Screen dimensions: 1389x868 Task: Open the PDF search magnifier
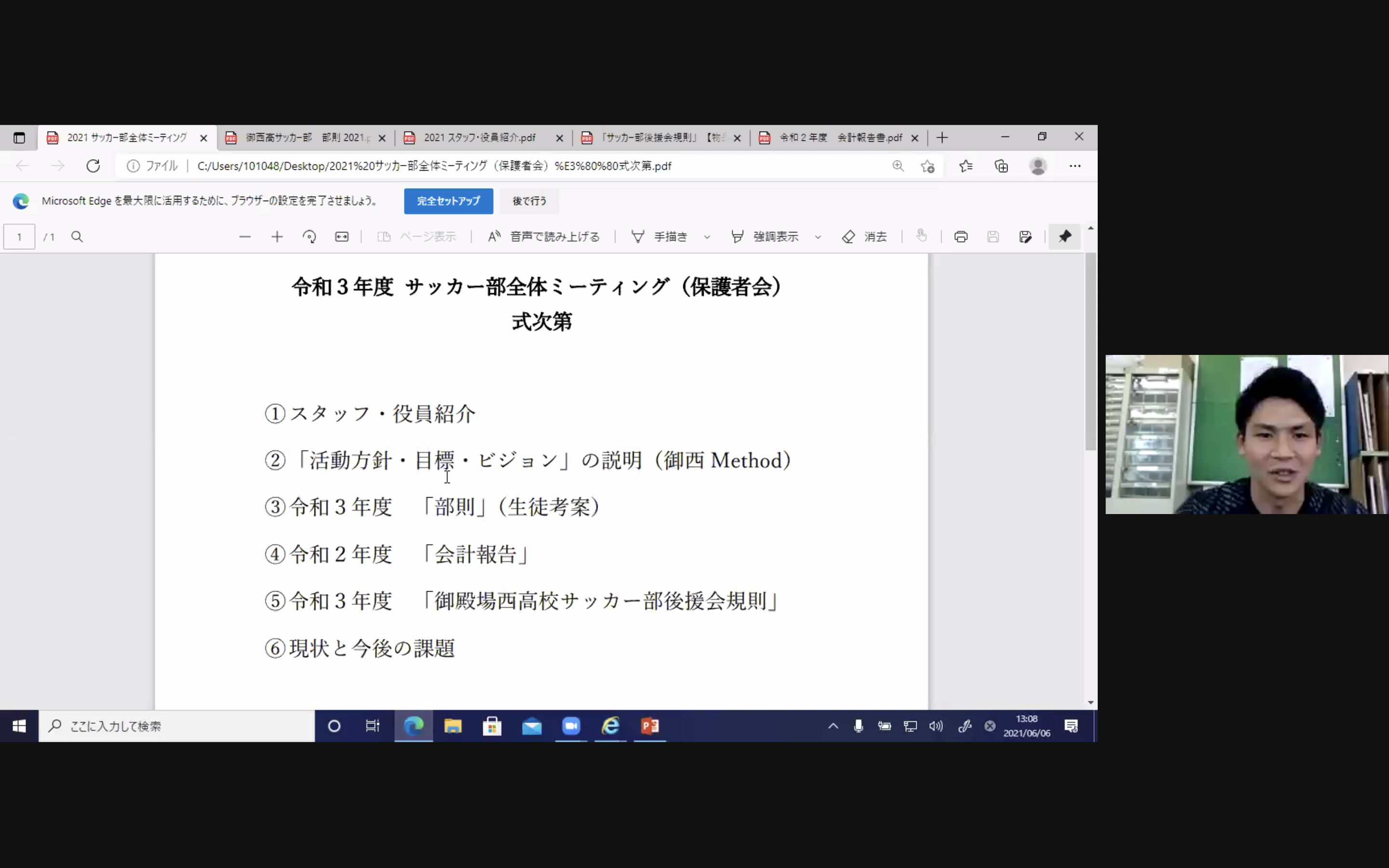point(77,237)
